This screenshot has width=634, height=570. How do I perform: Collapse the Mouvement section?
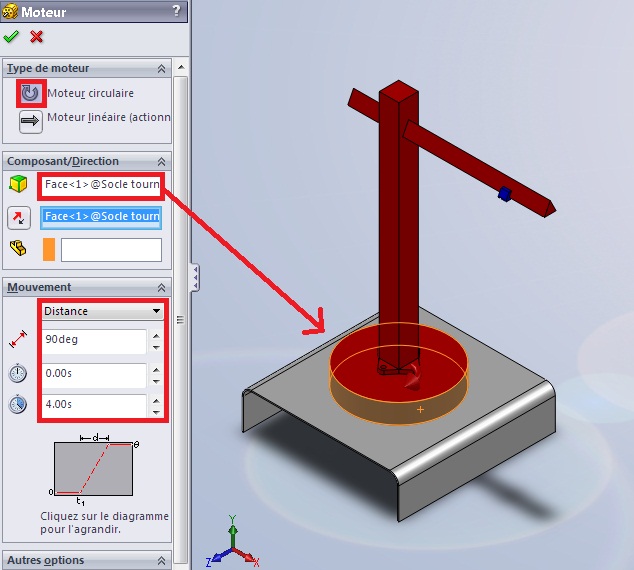pos(161,288)
